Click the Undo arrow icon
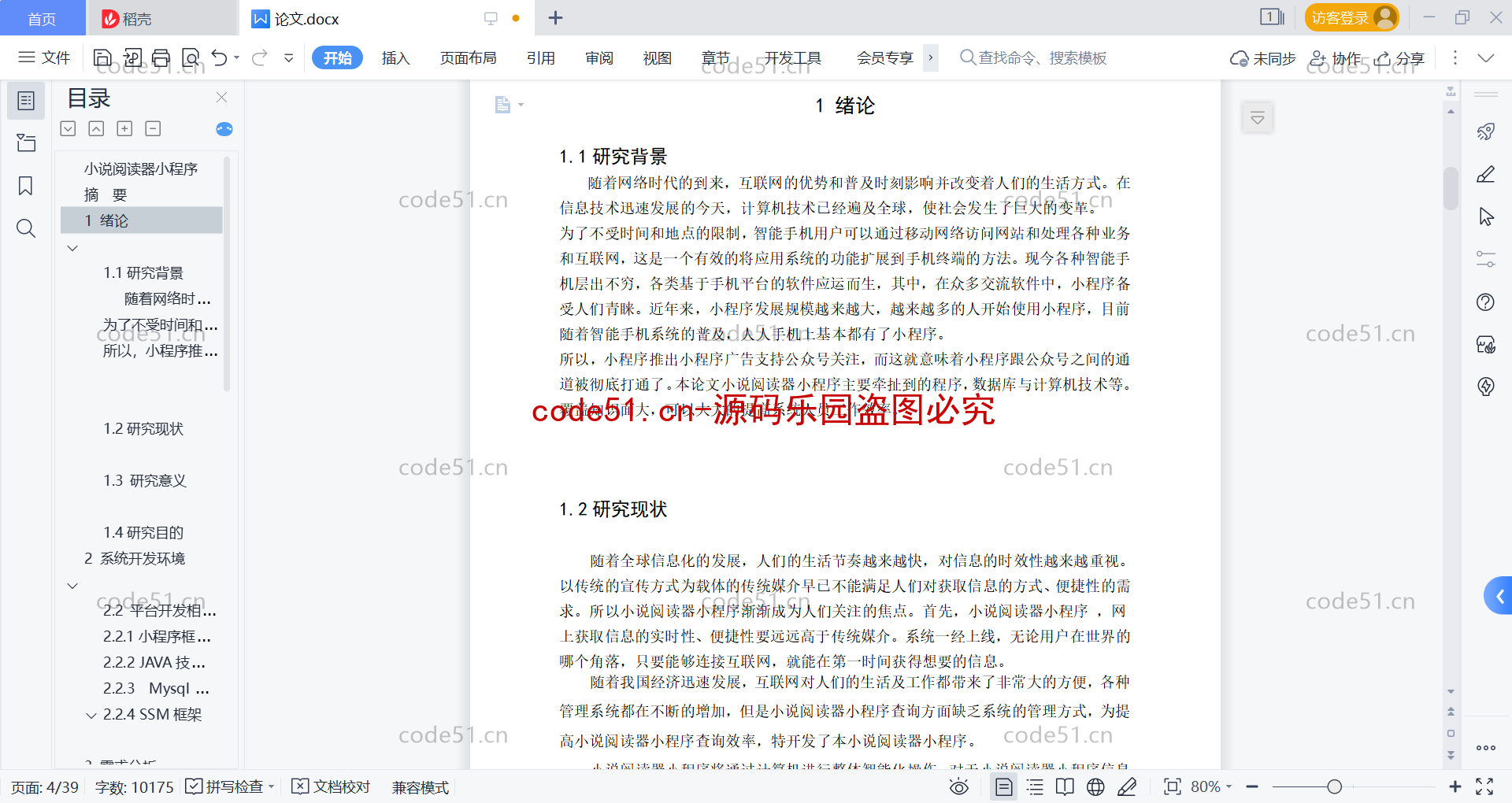 (220, 57)
